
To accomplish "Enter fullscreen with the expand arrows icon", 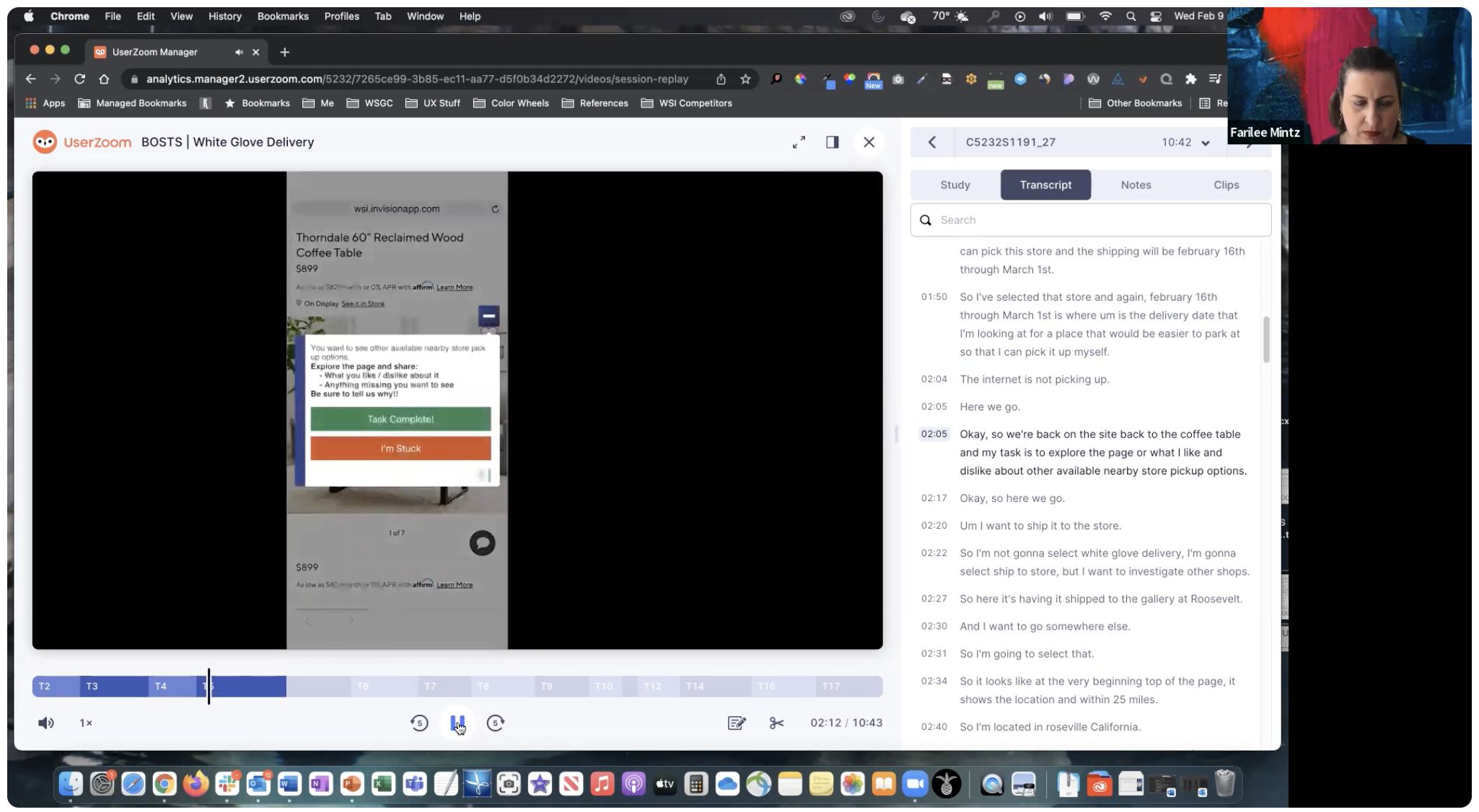I will pyautogui.click(x=799, y=142).
